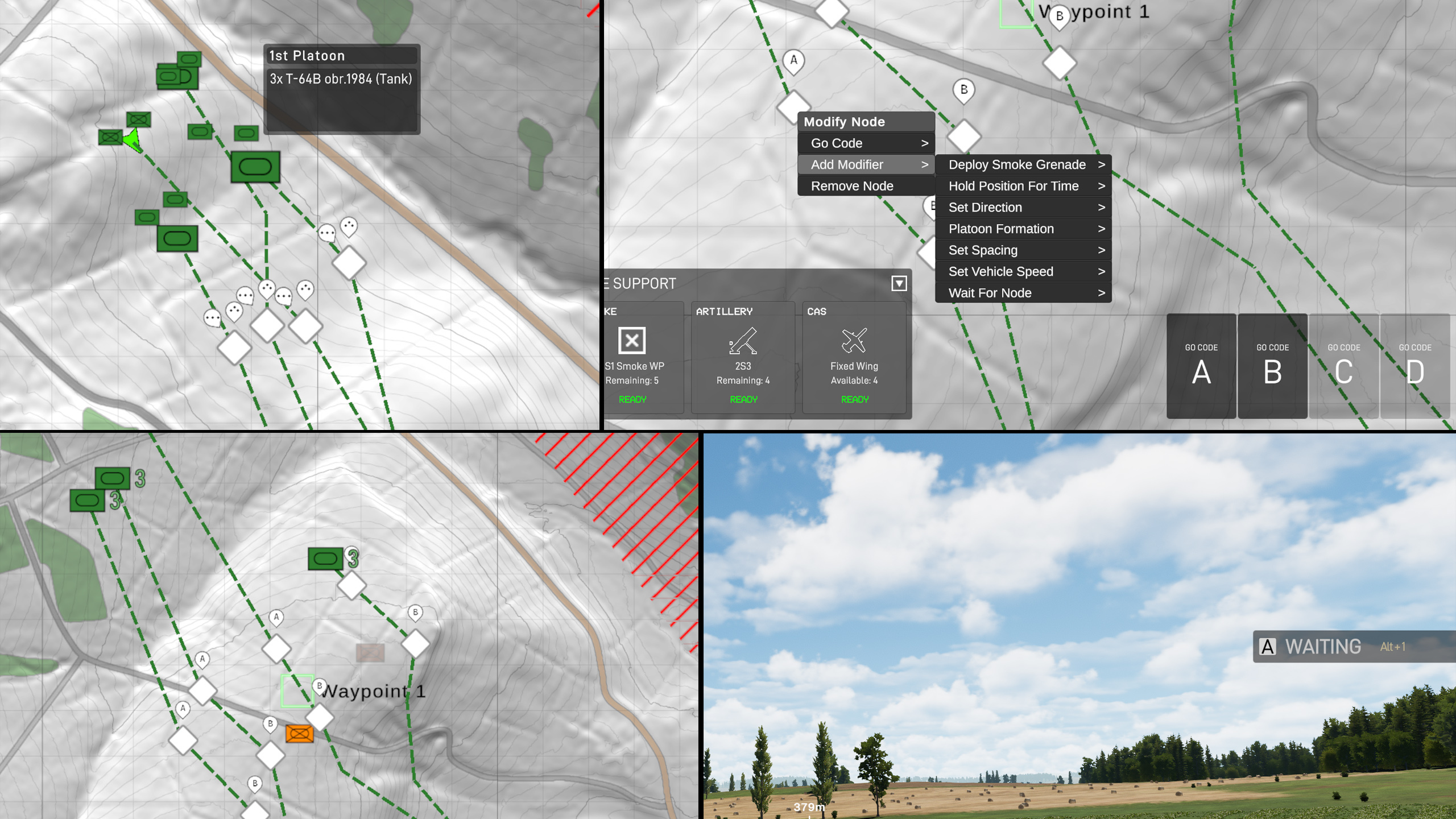
Task: Select the Fixed Wing CAS icon
Action: tap(854, 341)
